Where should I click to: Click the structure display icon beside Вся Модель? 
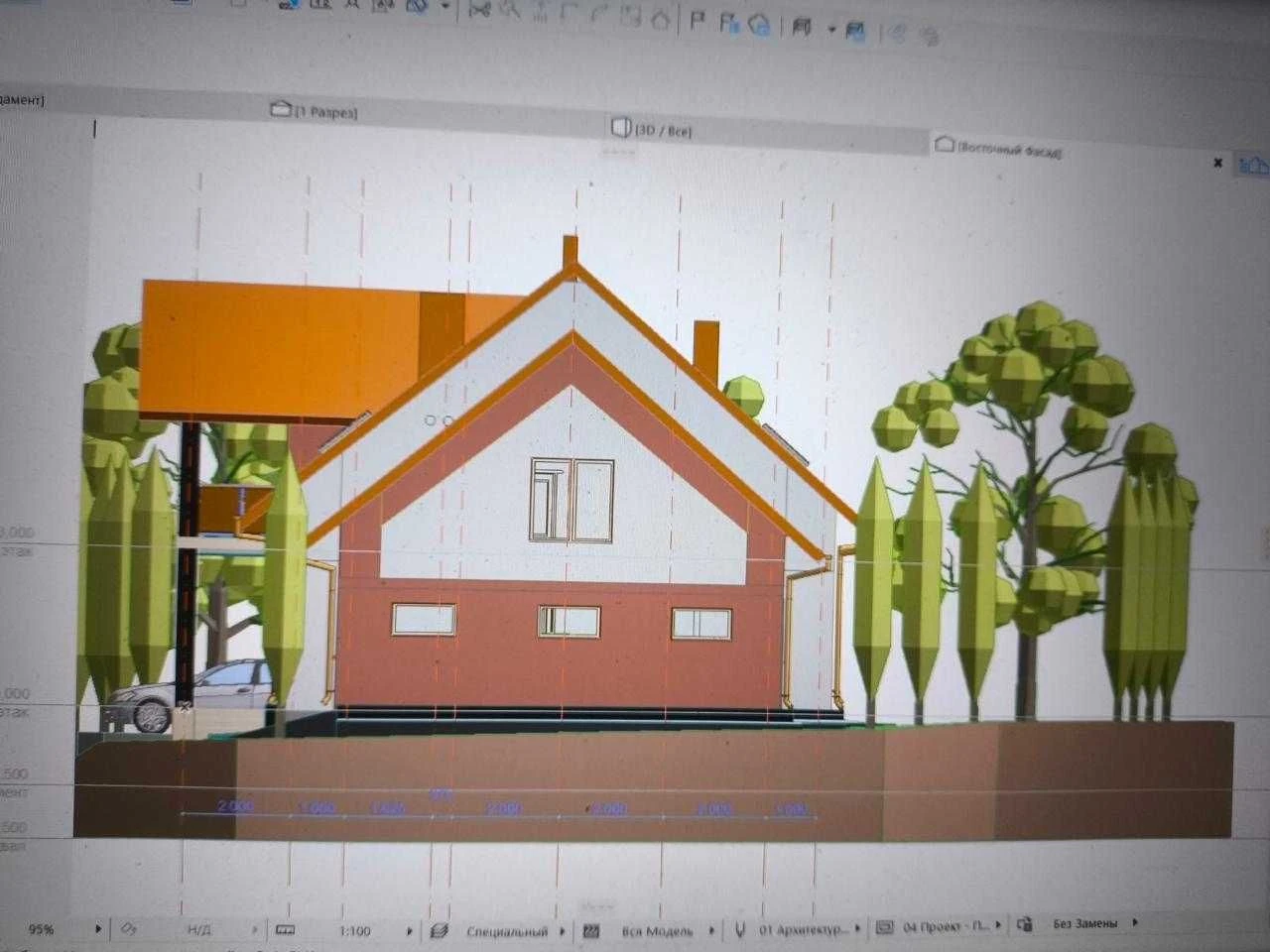591,931
